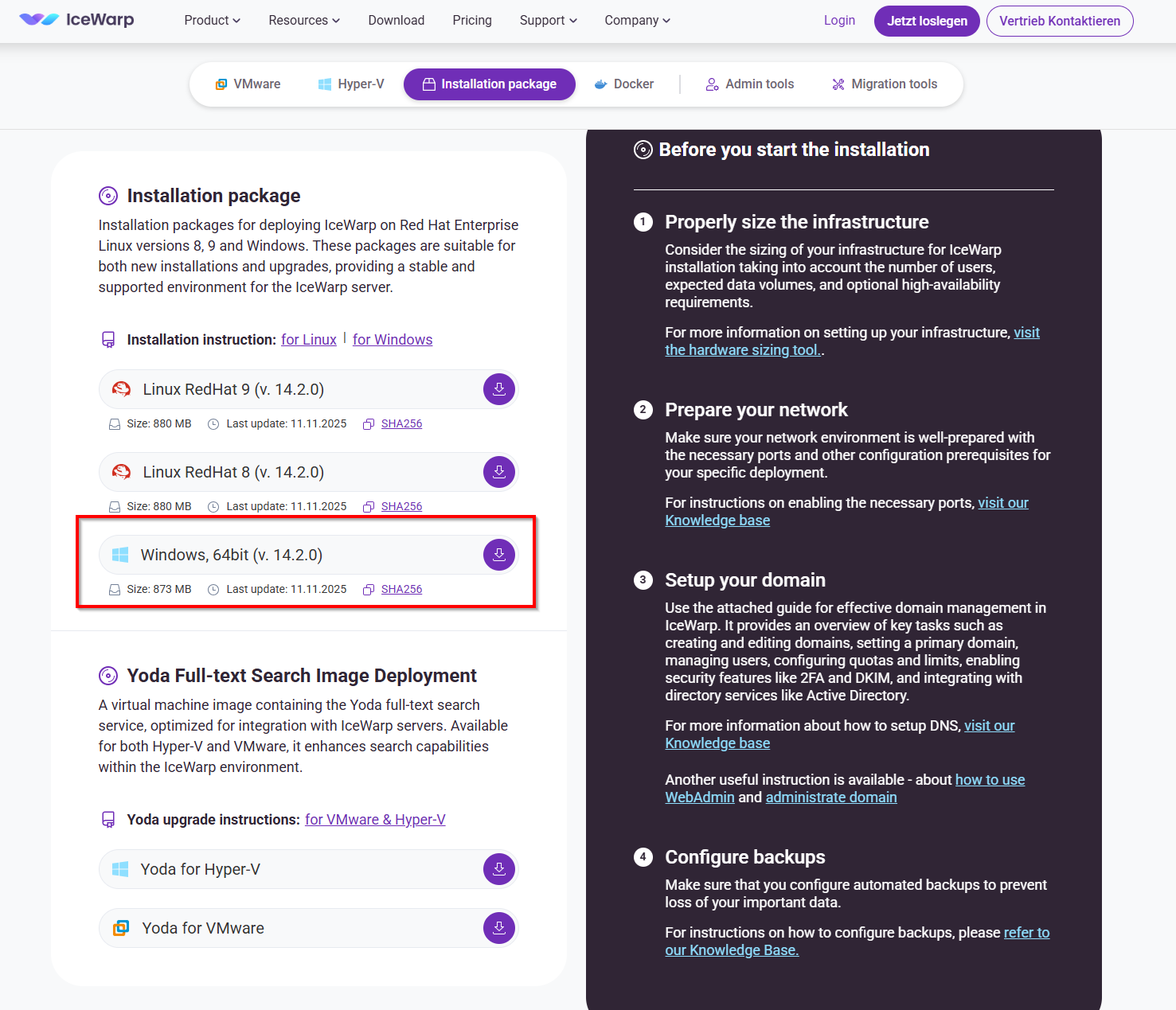Download Yoda for Hyper-V image
This screenshot has height=1010, width=1176.
coord(499,869)
